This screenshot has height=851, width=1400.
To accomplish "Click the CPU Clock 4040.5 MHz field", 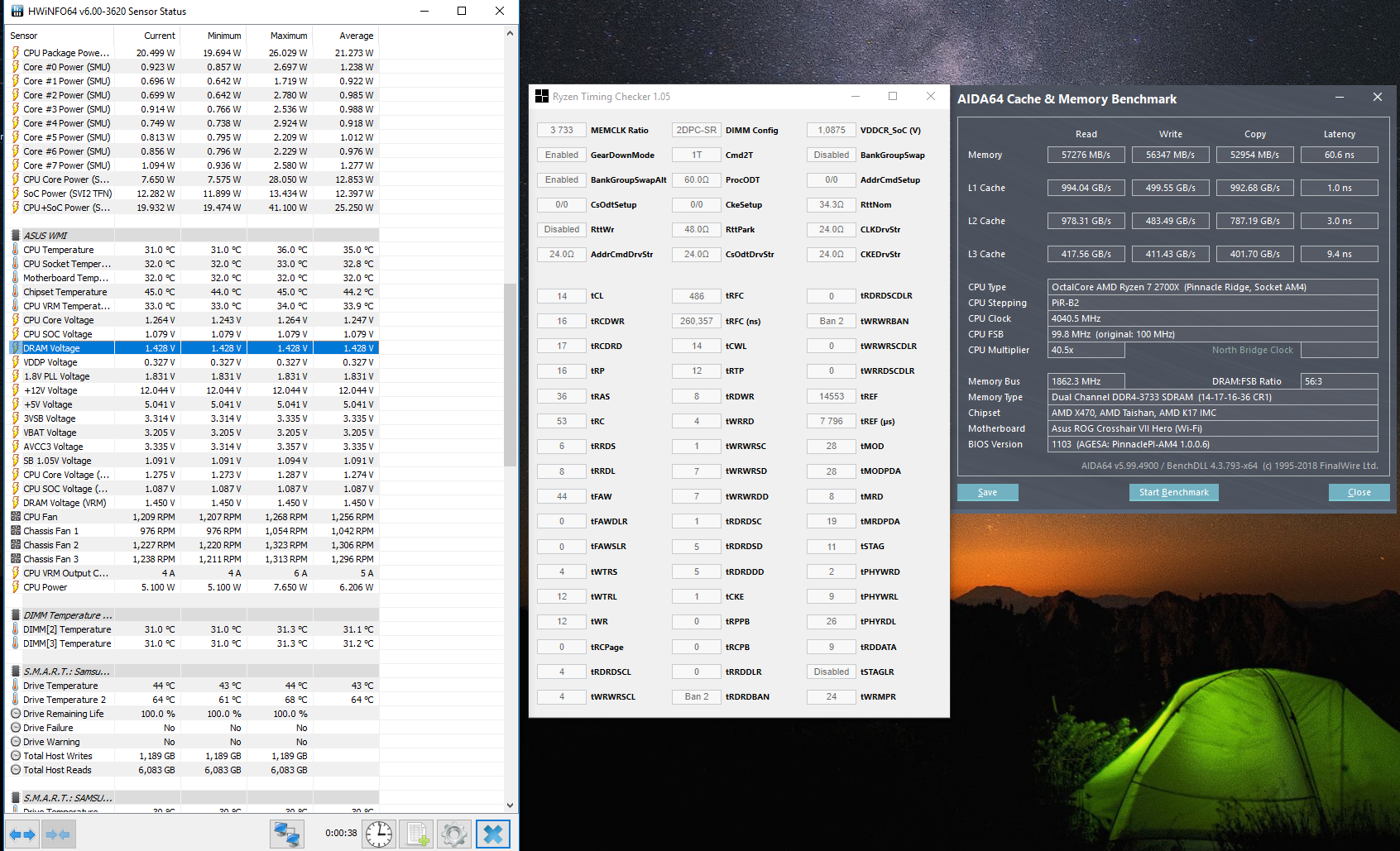I will coord(1213,318).
